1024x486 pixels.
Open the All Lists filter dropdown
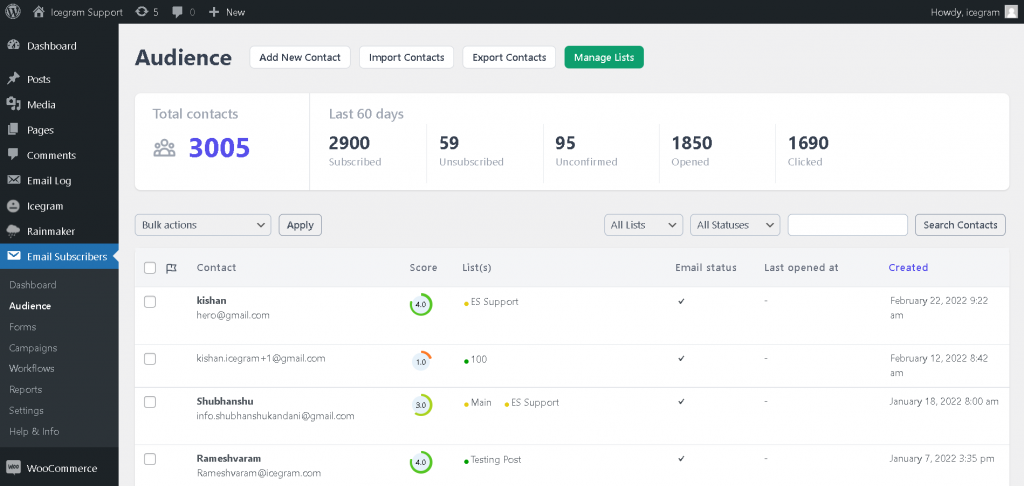643,225
